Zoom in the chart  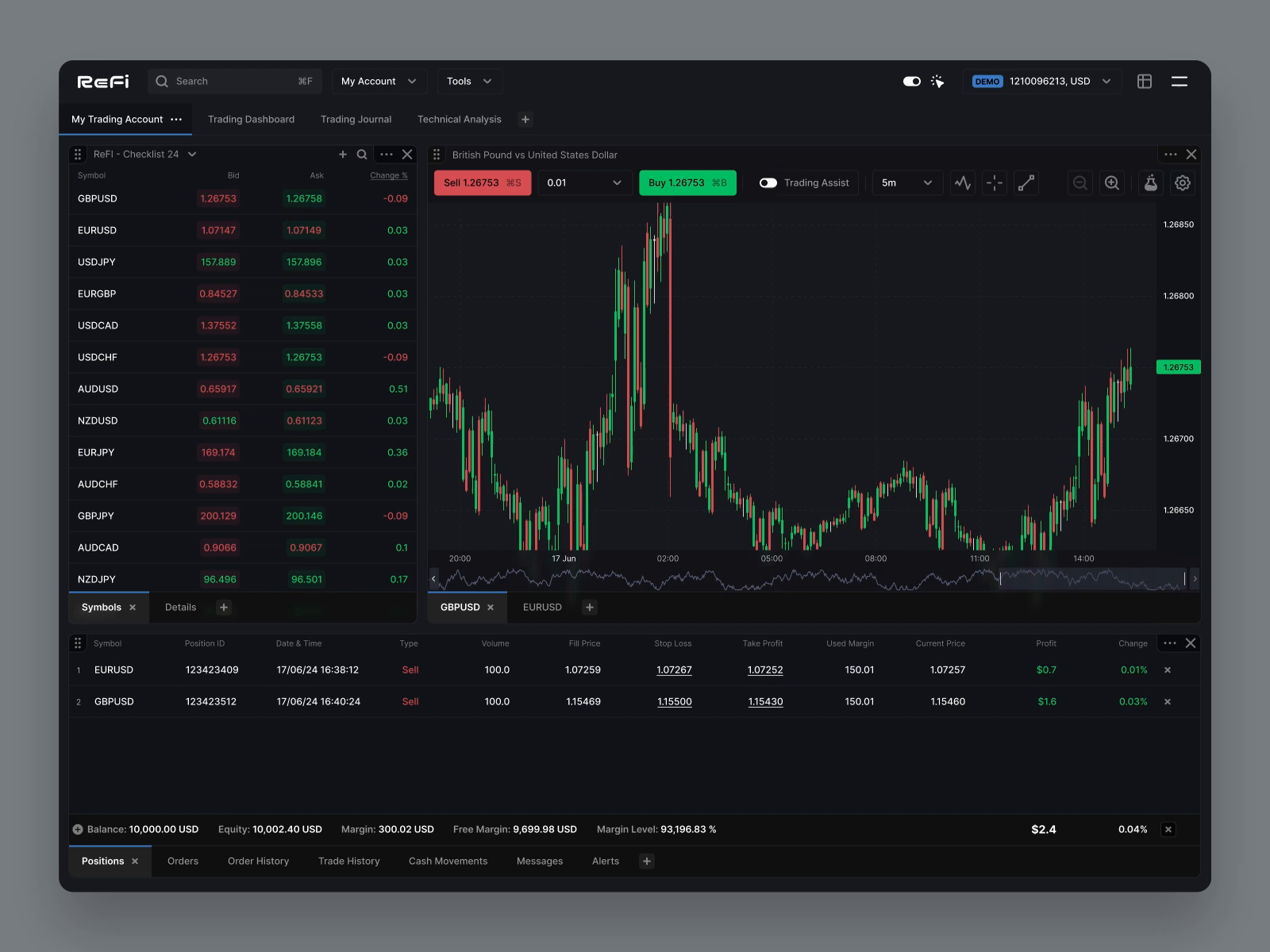click(x=1112, y=183)
